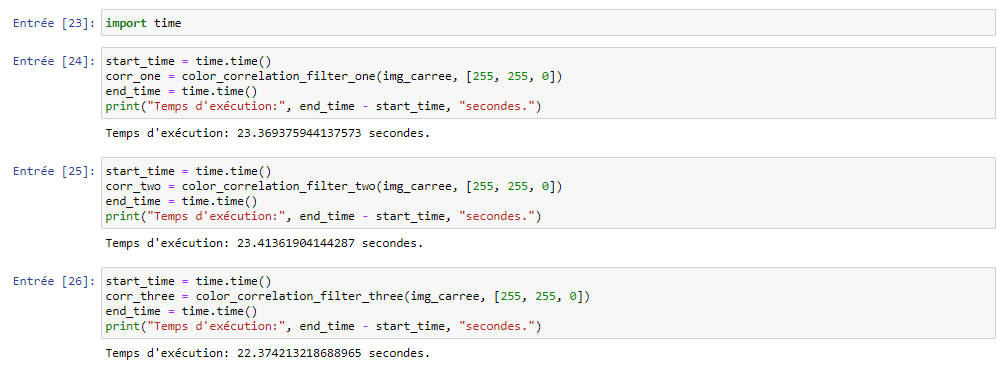Click the end_time line in cell 24
1006x366 pixels.
182,92
